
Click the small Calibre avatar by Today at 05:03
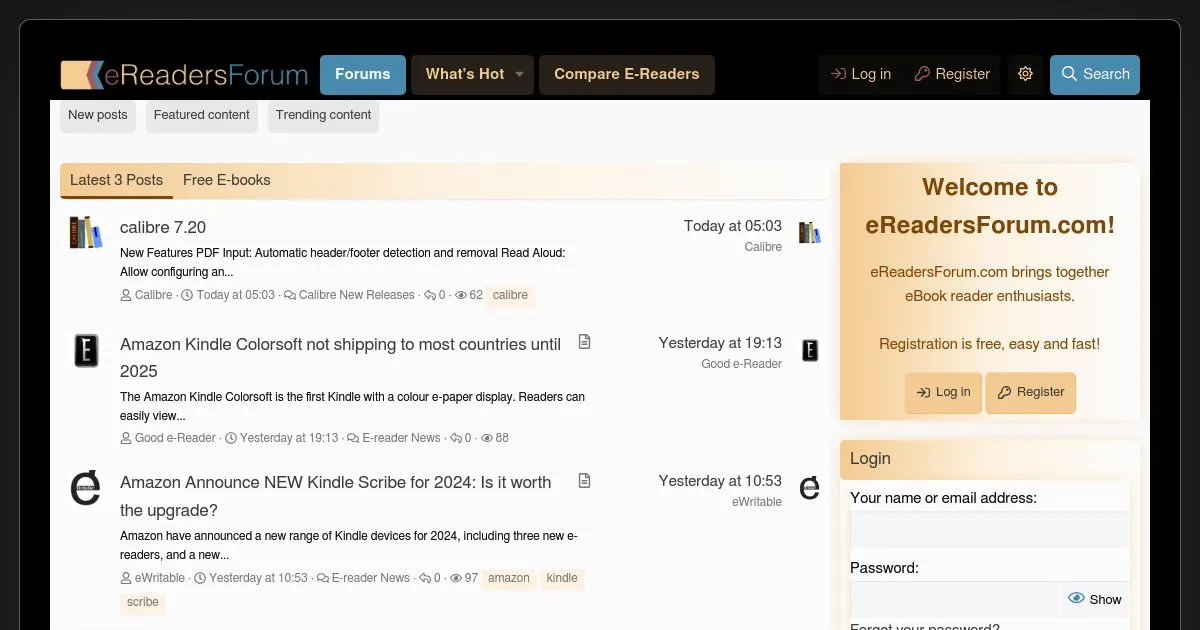[810, 233]
